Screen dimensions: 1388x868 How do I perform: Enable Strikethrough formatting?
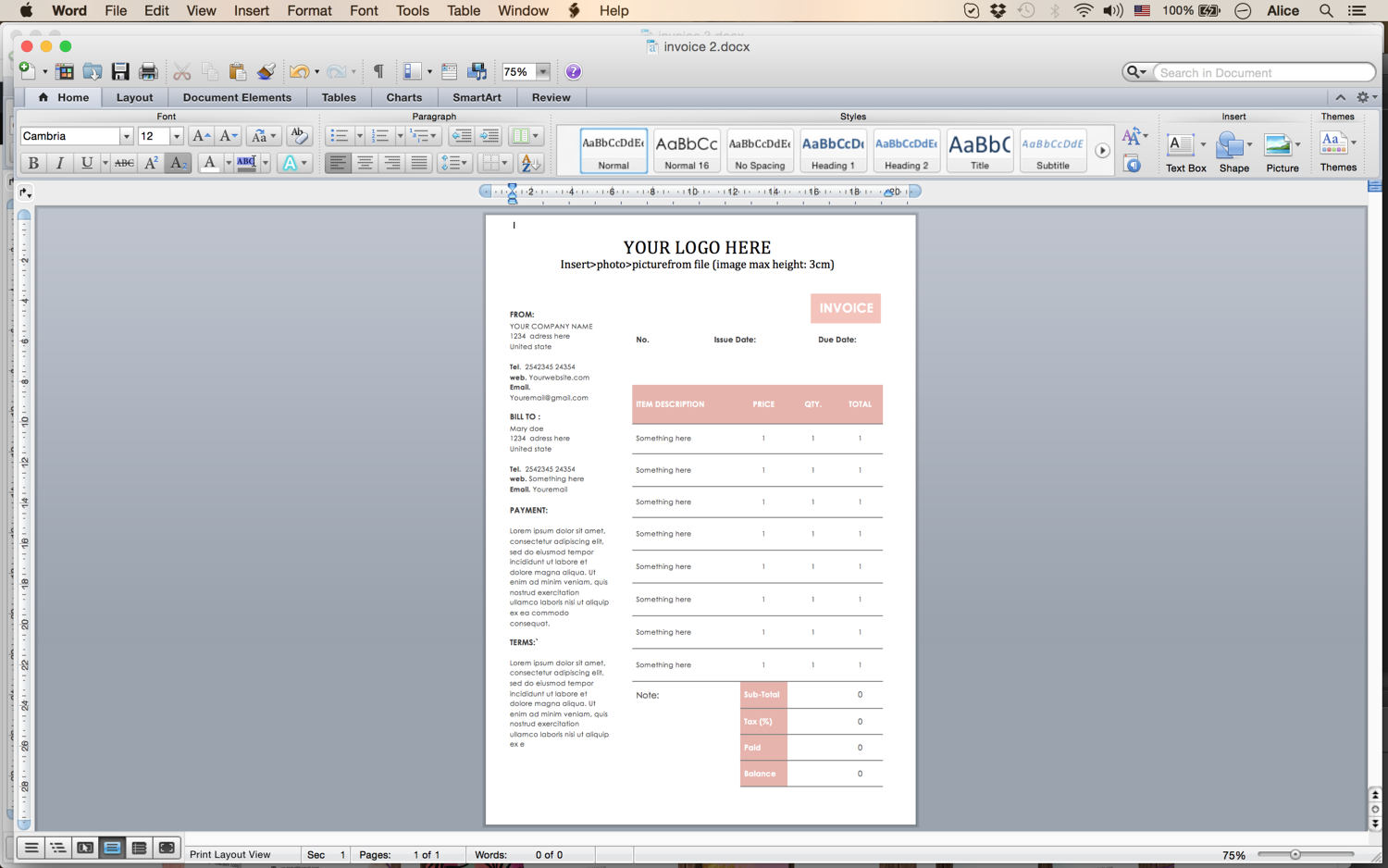point(124,163)
